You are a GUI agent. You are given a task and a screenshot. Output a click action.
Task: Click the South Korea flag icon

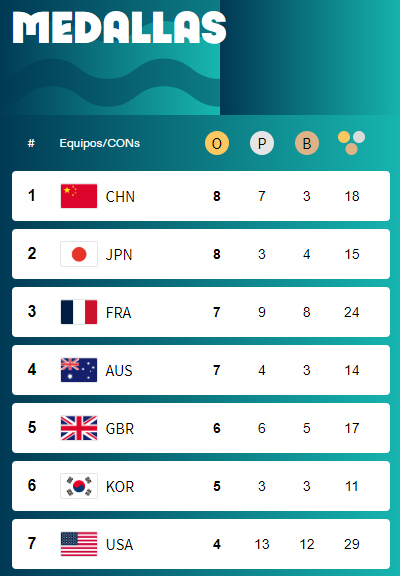point(79,486)
